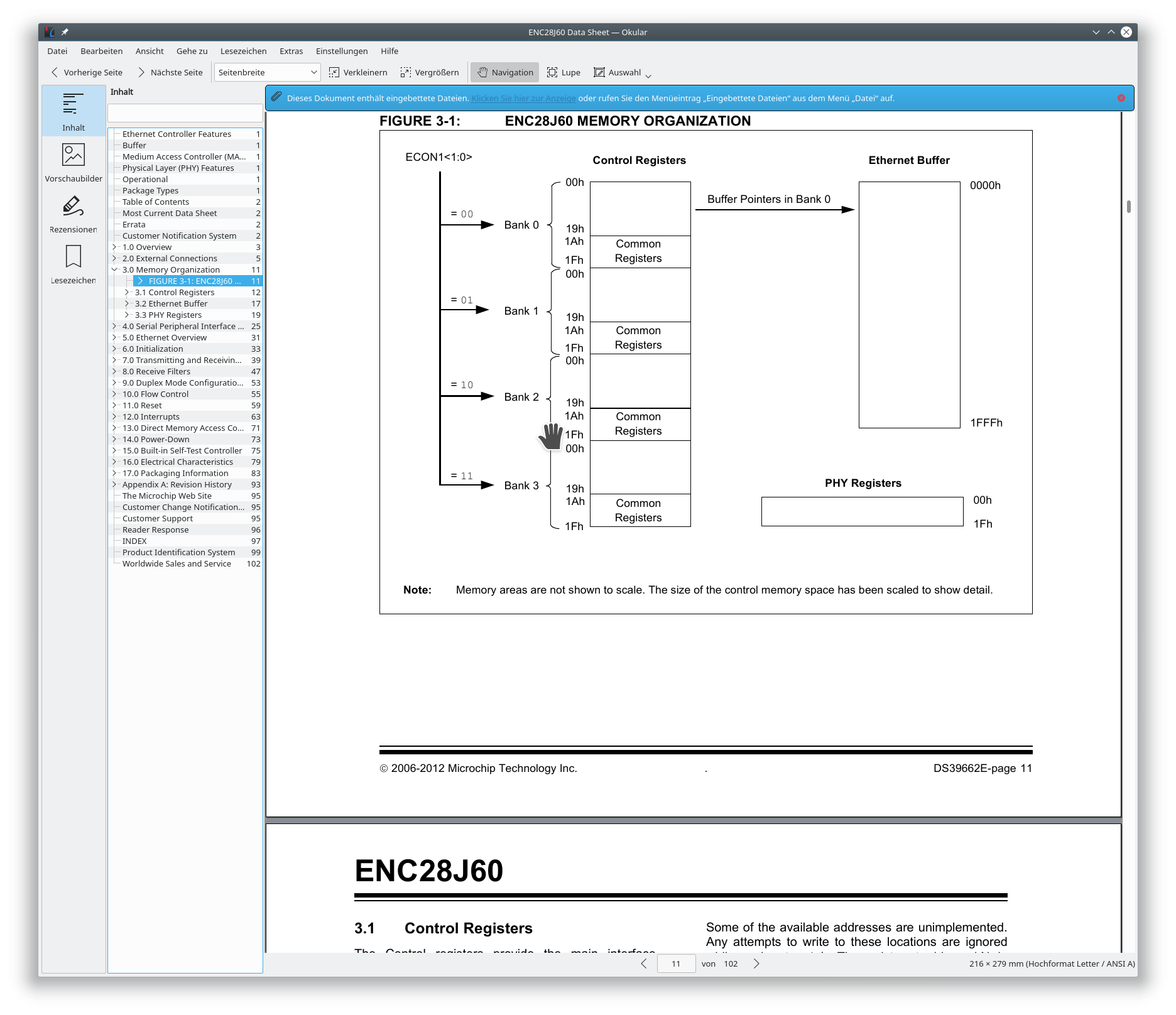This screenshot has width=1176, height=1015.
Task: Open the Vorschaubilder thumbnails panel
Action: (73, 163)
